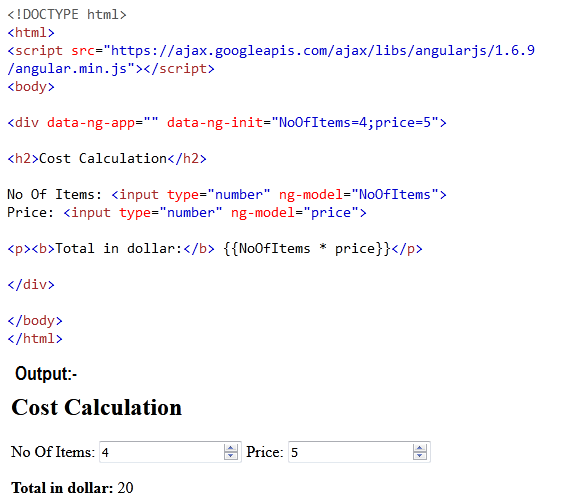Click the angularjs script src URL line
Image resolution: width=569 pixels, height=504 pixels.
(271, 50)
